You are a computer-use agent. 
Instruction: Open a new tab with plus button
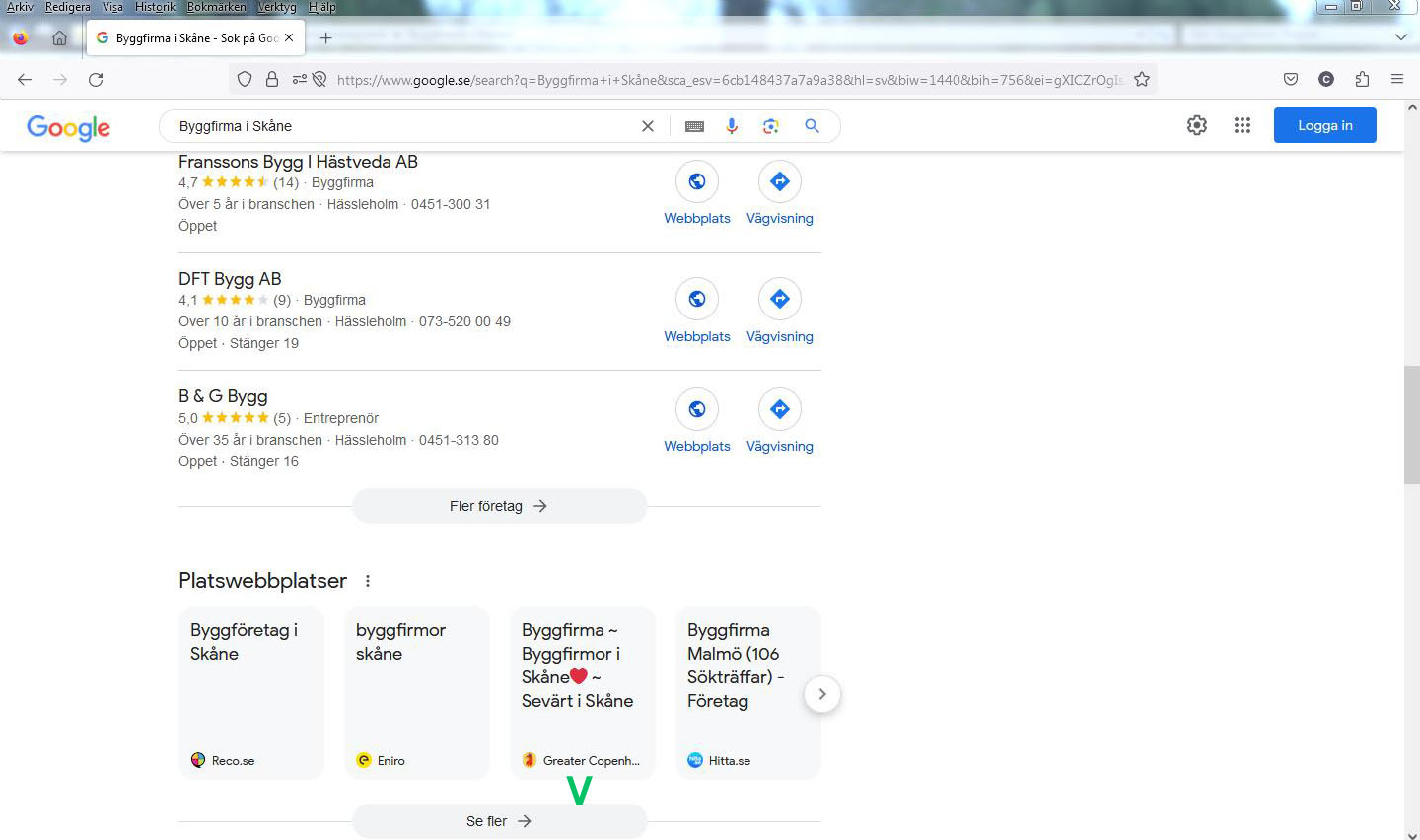point(326,38)
